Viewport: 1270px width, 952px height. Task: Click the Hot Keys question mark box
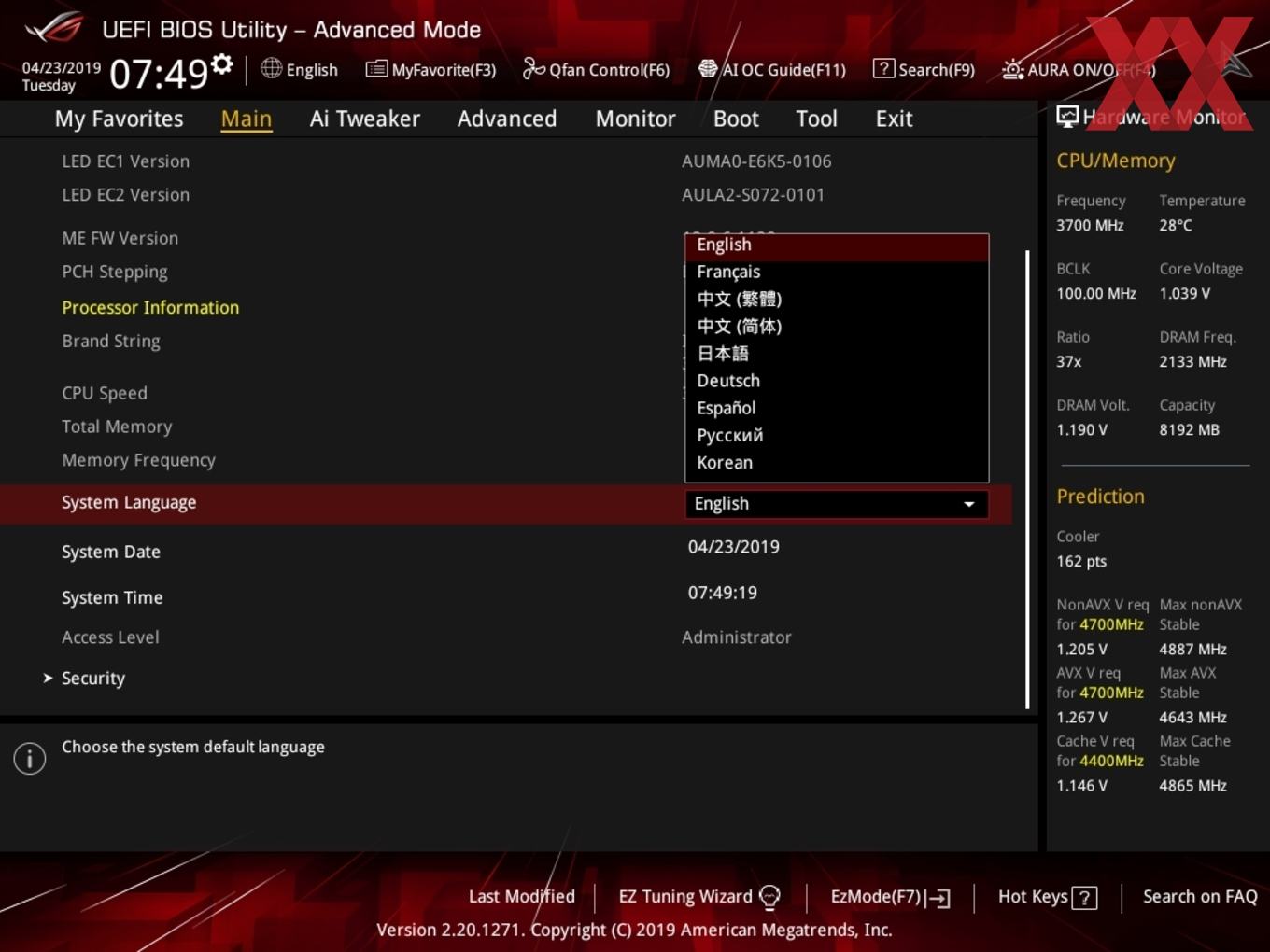pyautogui.click(x=1084, y=898)
